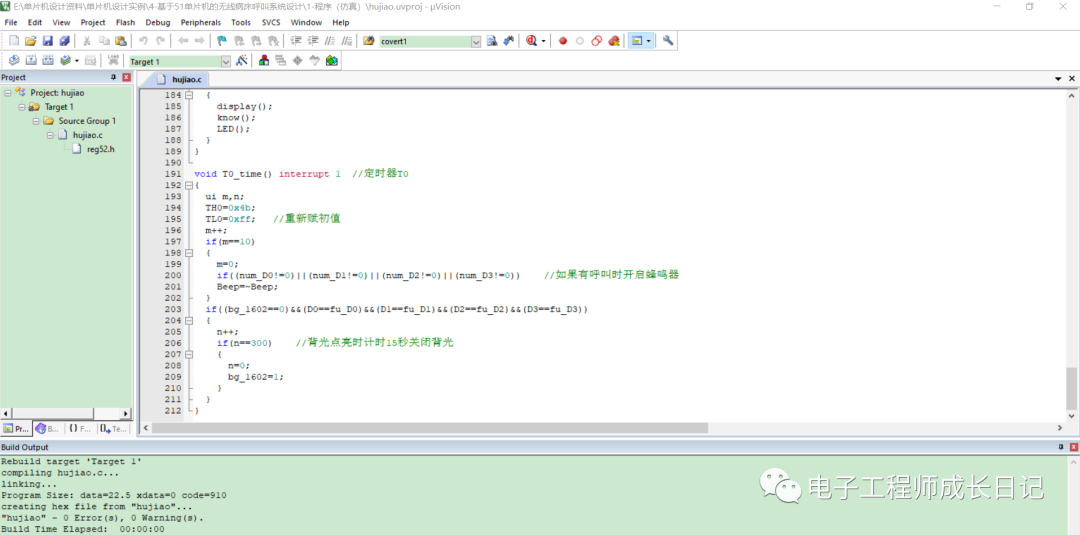Download to flash using LOAD icon
This screenshot has width=1080, height=535.
coord(113,61)
